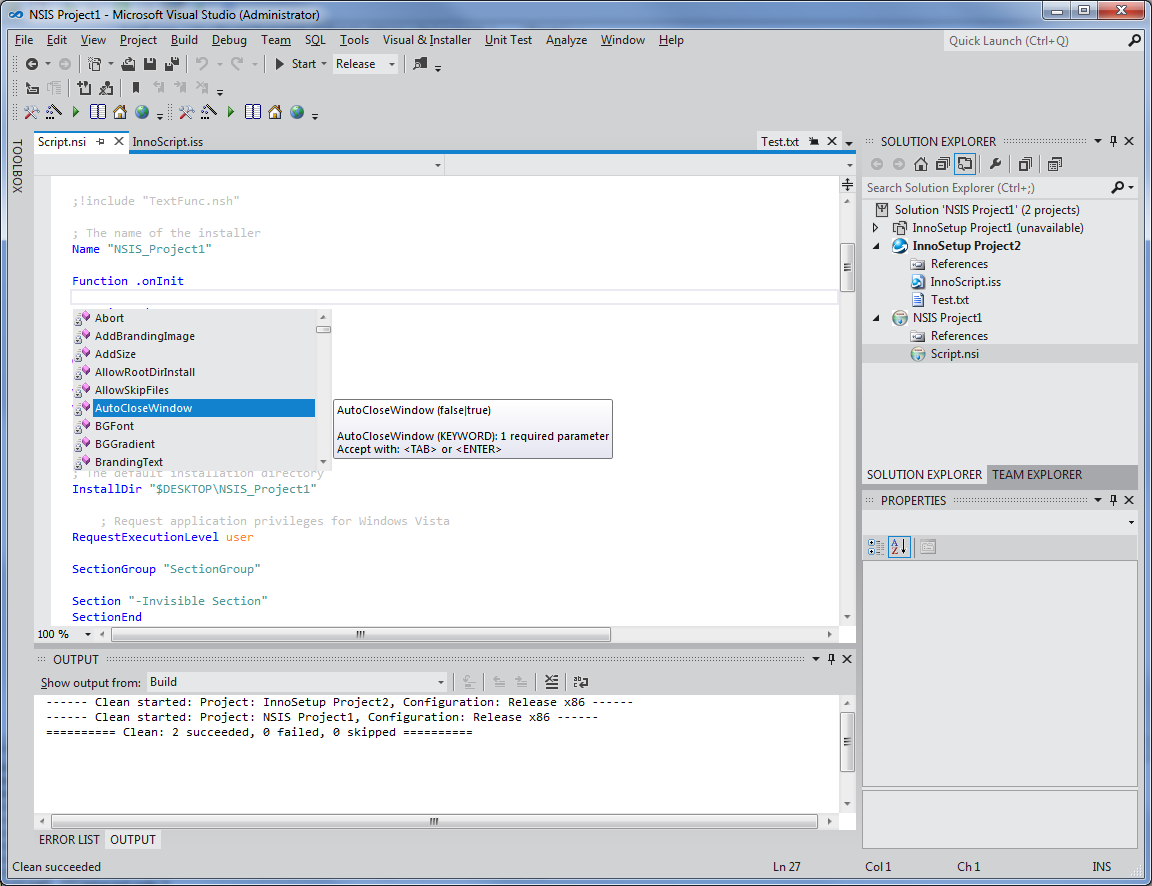This screenshot has height=886, width=1152.
Task: Click the Clear All icon in Output panel
Action: coord(551,682)
